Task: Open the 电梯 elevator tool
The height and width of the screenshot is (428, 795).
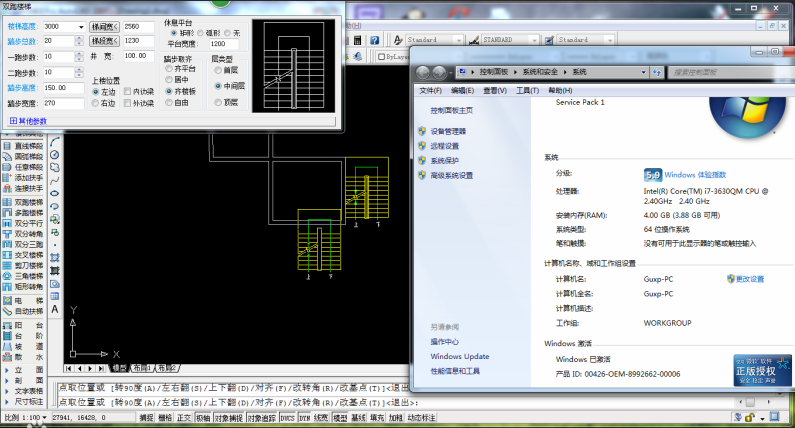Action: pyautogui.click(x=23, y=301)
